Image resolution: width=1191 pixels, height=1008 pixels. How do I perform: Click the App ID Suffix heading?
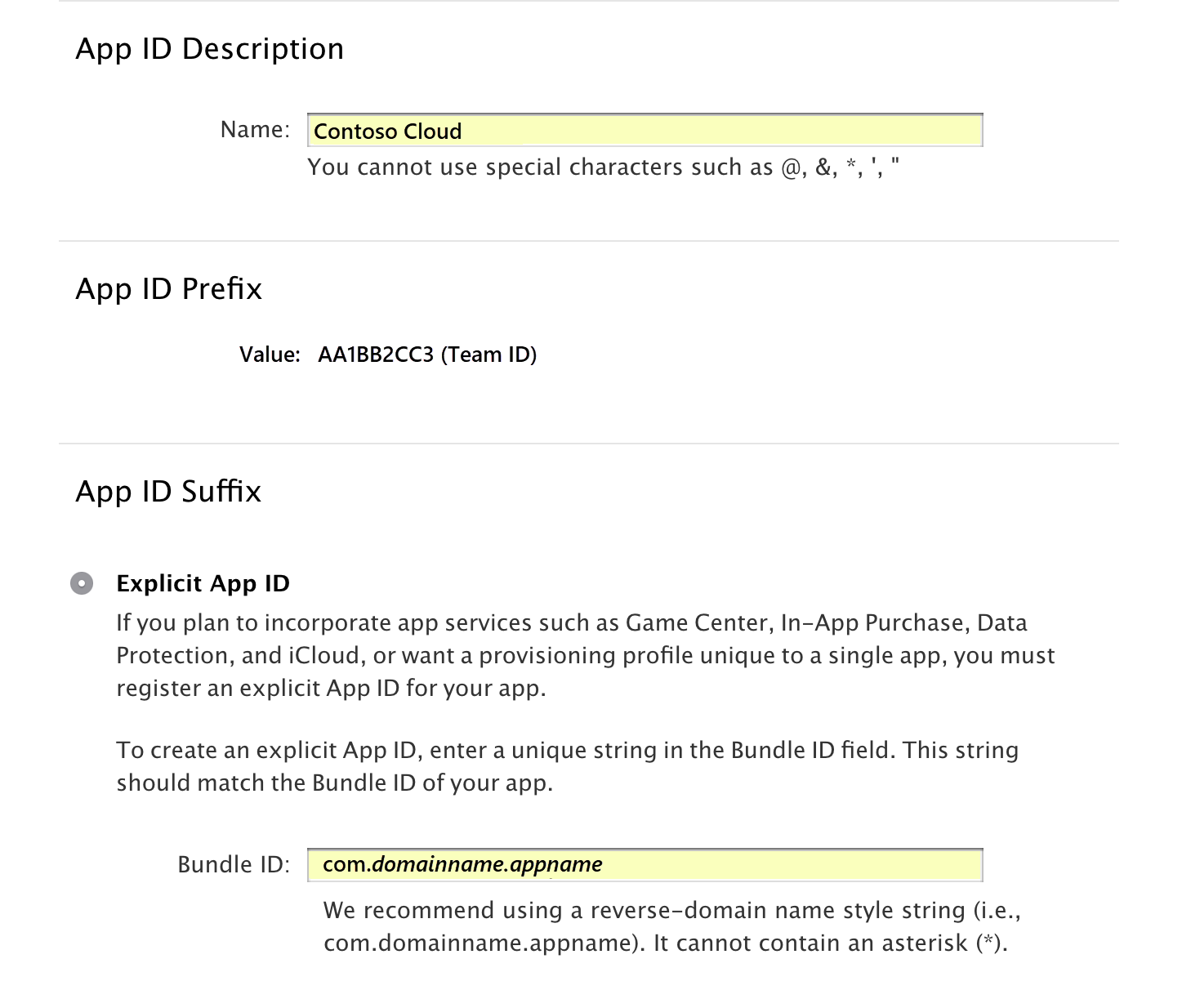point(167,491)
